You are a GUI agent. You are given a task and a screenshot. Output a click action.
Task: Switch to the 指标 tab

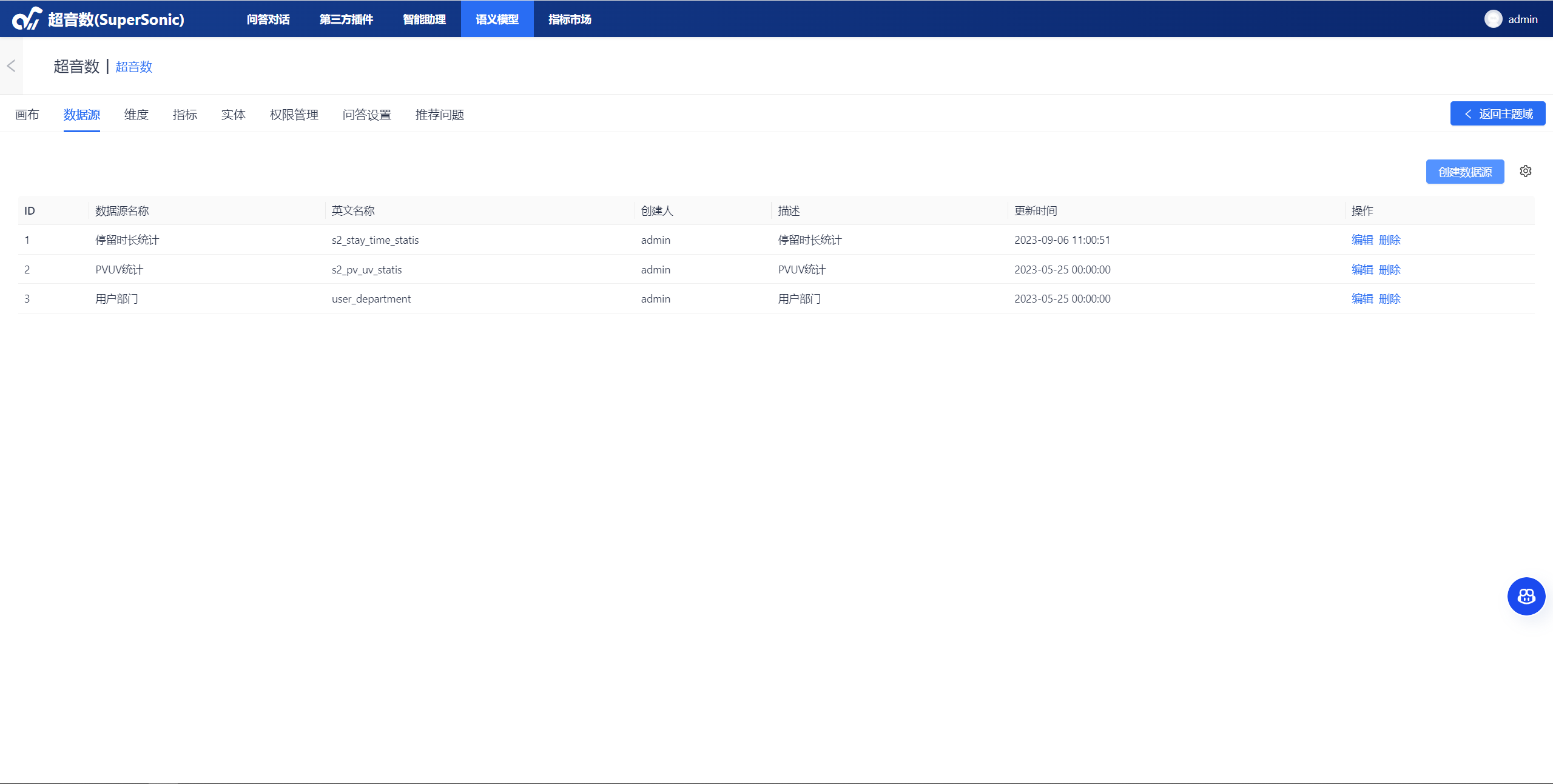point(185,115)
